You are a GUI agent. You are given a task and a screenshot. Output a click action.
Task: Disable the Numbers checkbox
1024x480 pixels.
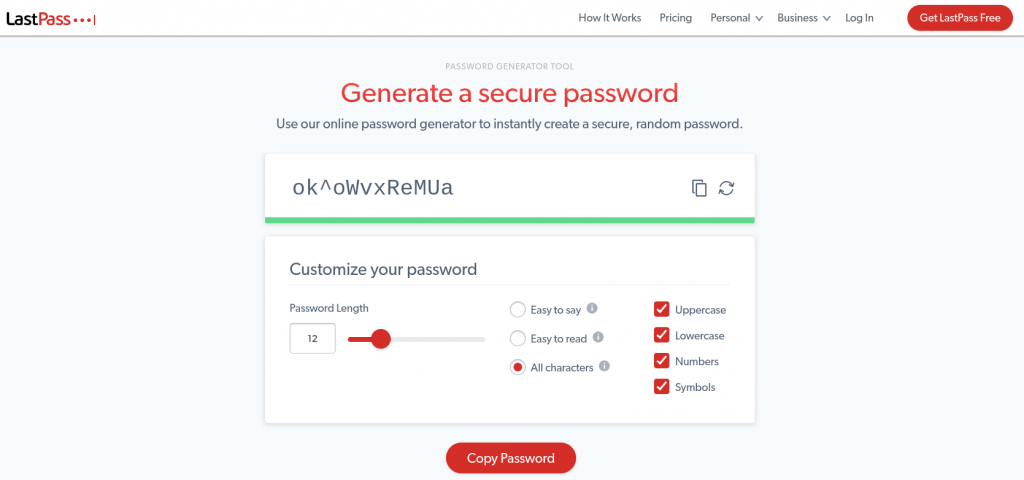661,361
